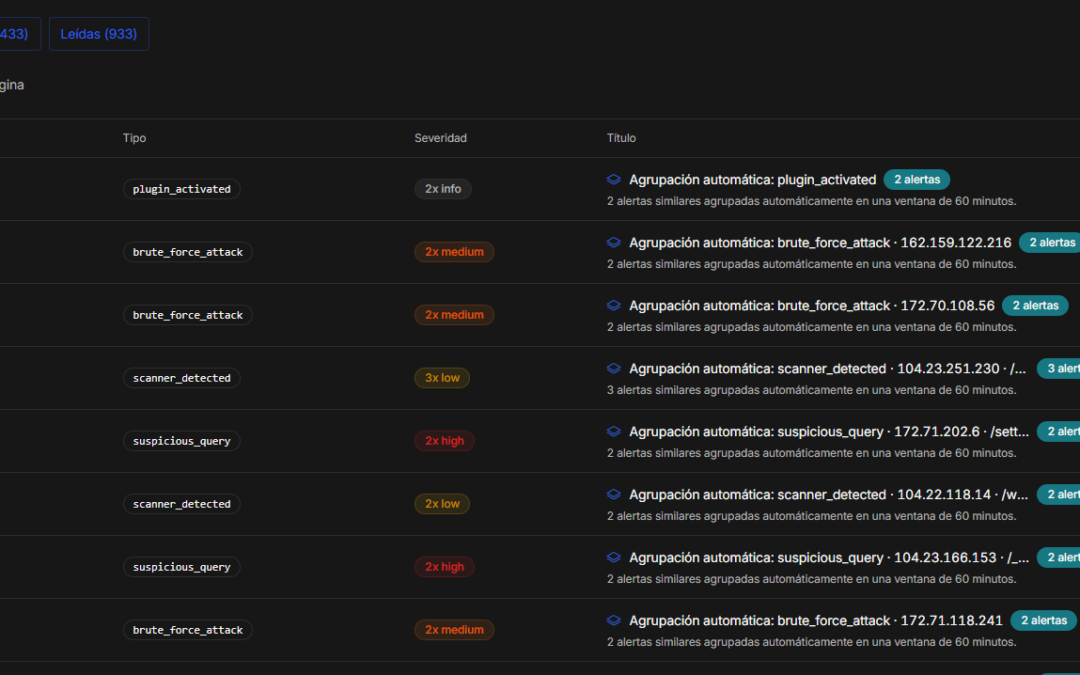Click subtitle text under plugin_activated title
The width and height of the screenshot is (1080, 675).
811,201
